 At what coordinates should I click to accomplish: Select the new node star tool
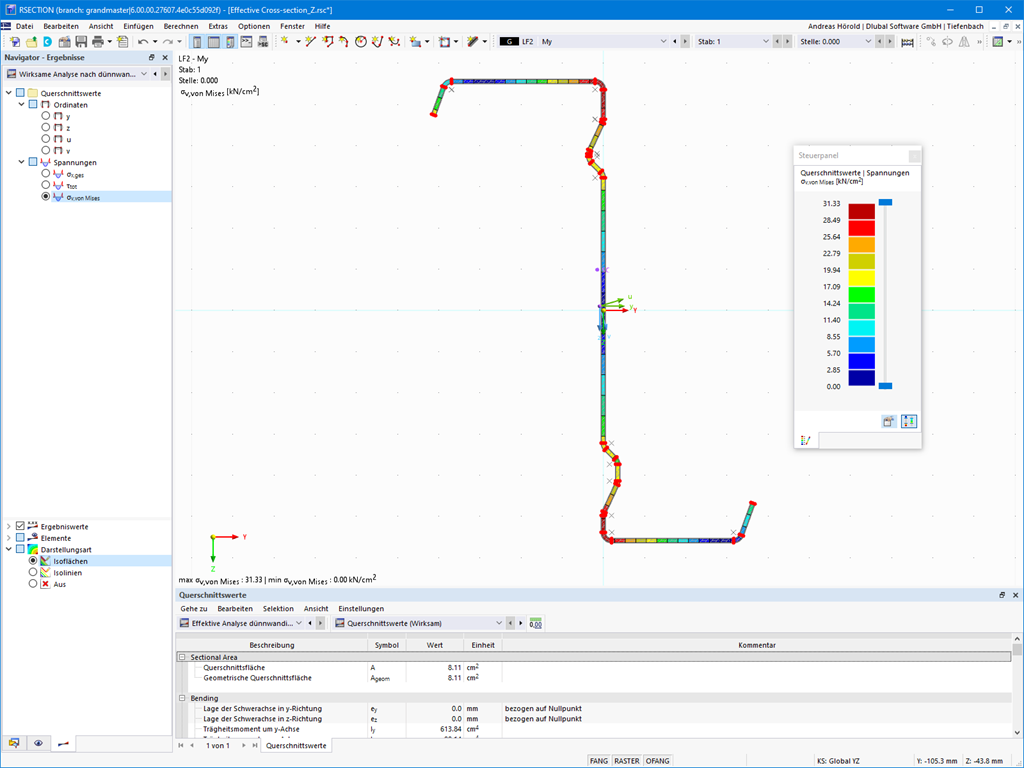pyautogui.click(x=285, y=42)
